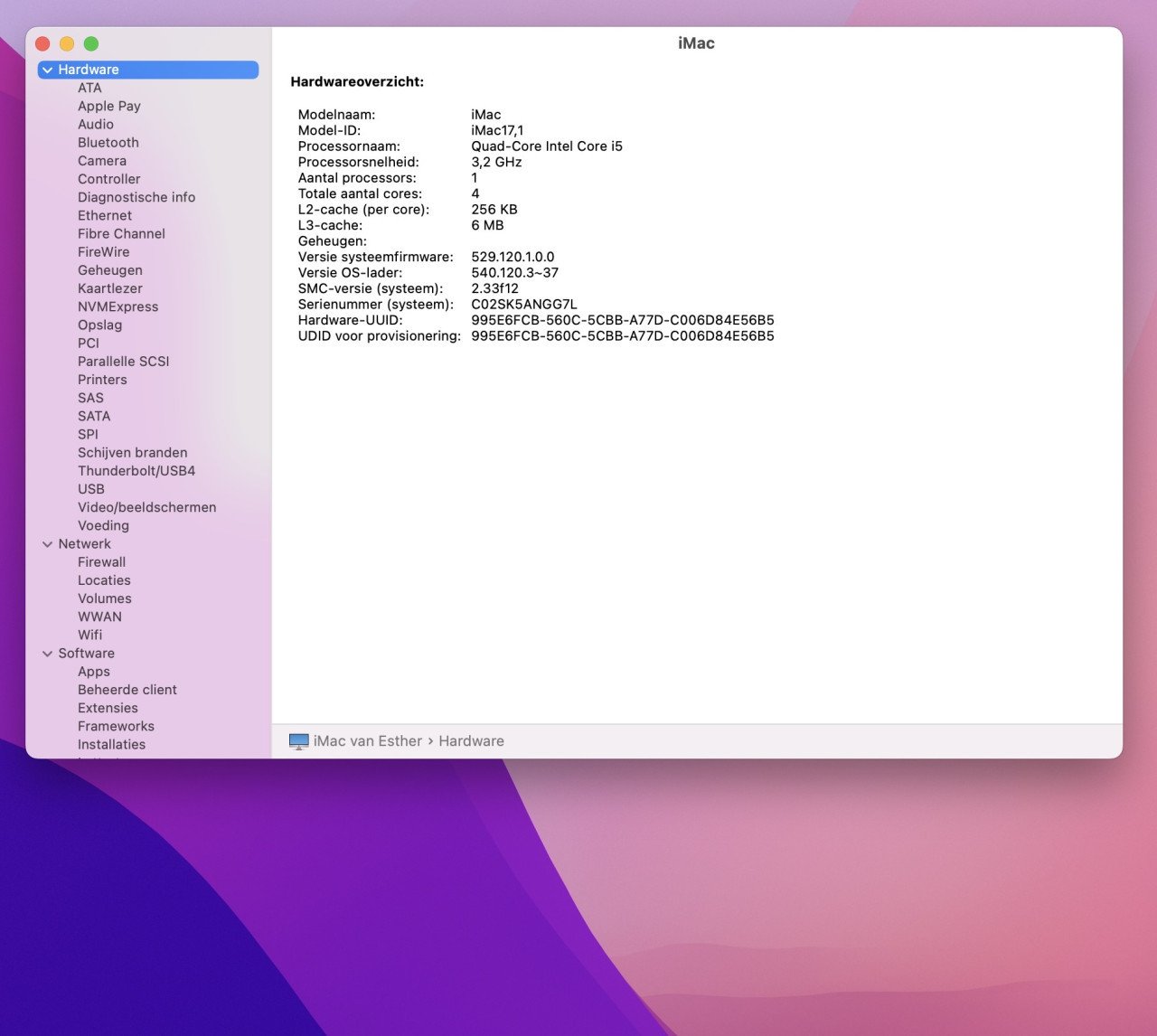Open the Thunderbolt/USB4 sidebar entry
Image resolution: width=1157 pixels, height=1036 pixels.
[x=136, y=471]
